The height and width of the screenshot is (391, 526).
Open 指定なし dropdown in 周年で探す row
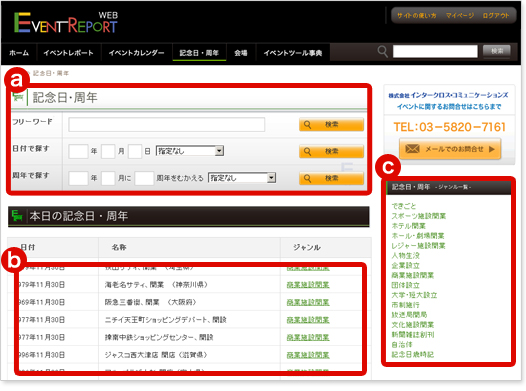pyautogui.click(x=242, y=178)
